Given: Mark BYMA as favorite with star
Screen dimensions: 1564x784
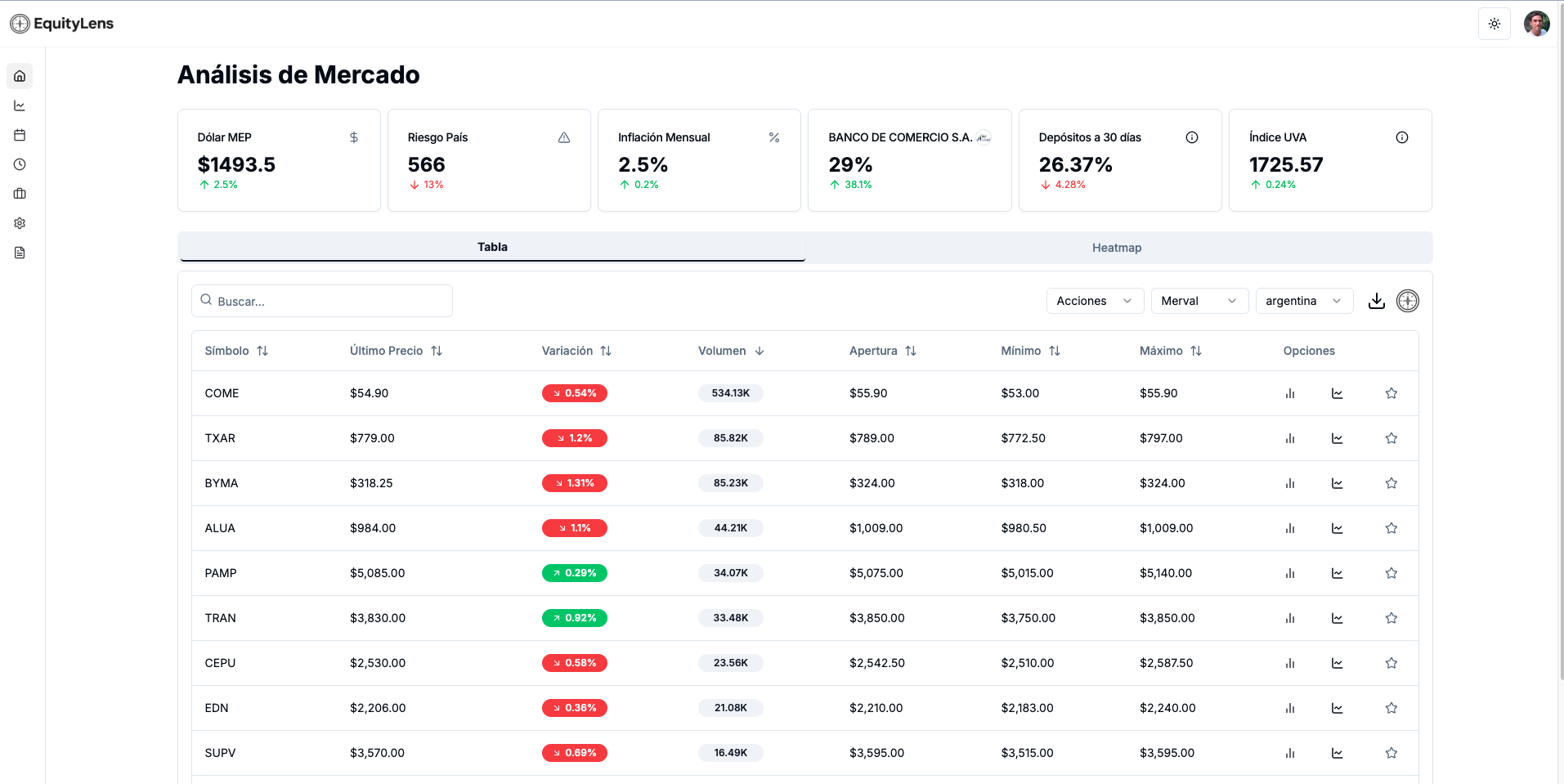Looking at the screenshot, I should tap(1391, 483).
